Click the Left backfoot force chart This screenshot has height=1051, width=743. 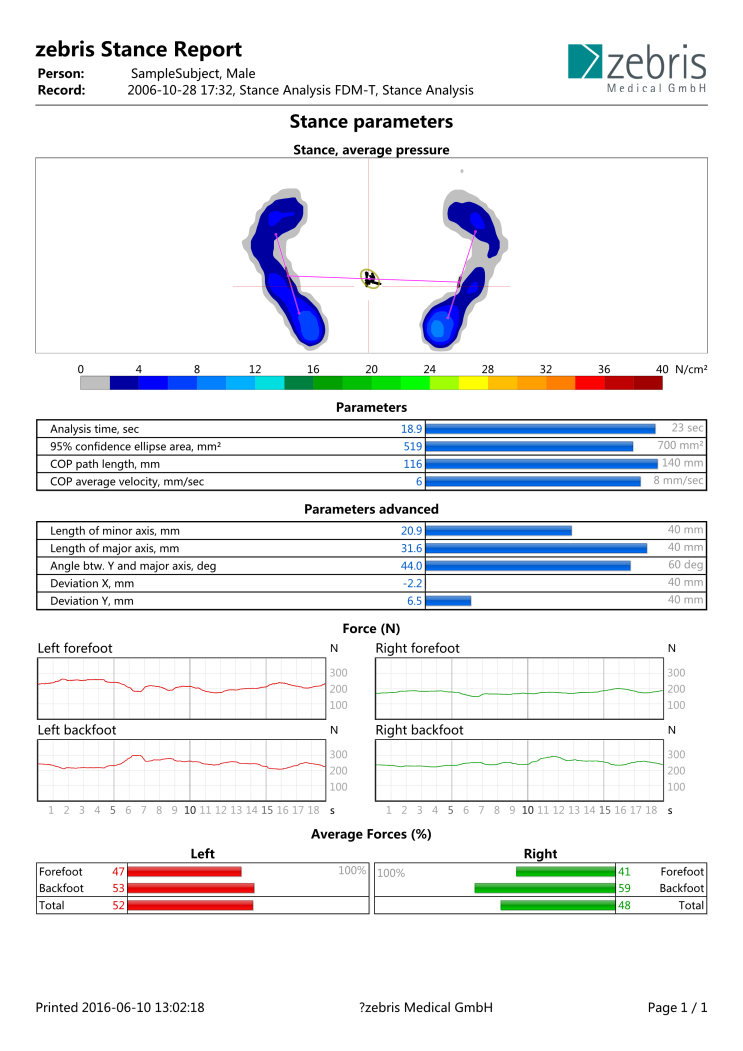pyautogui.click(x=182, y=770)
